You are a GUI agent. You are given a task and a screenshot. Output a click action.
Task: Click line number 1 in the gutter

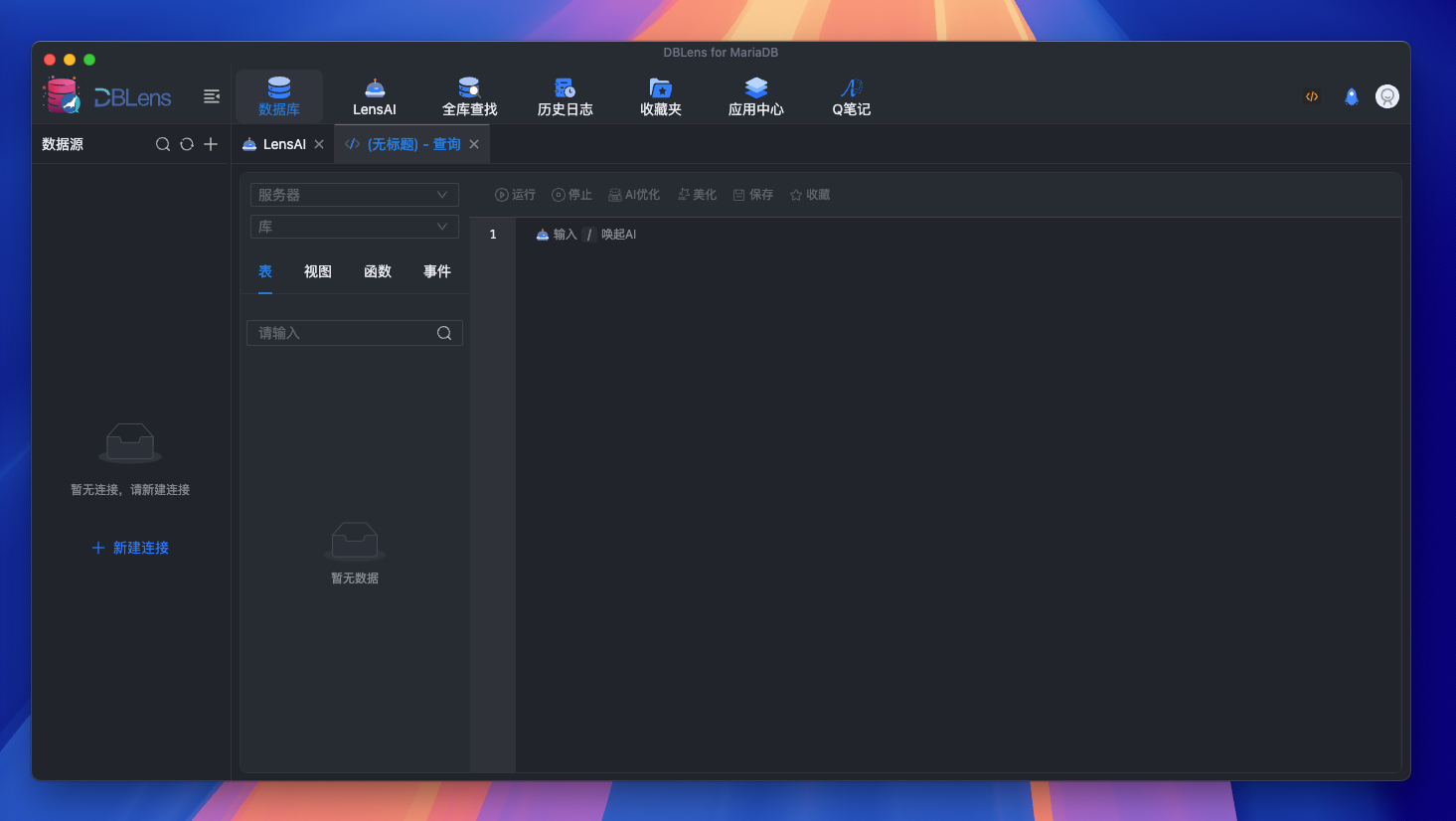pos(493,235)
